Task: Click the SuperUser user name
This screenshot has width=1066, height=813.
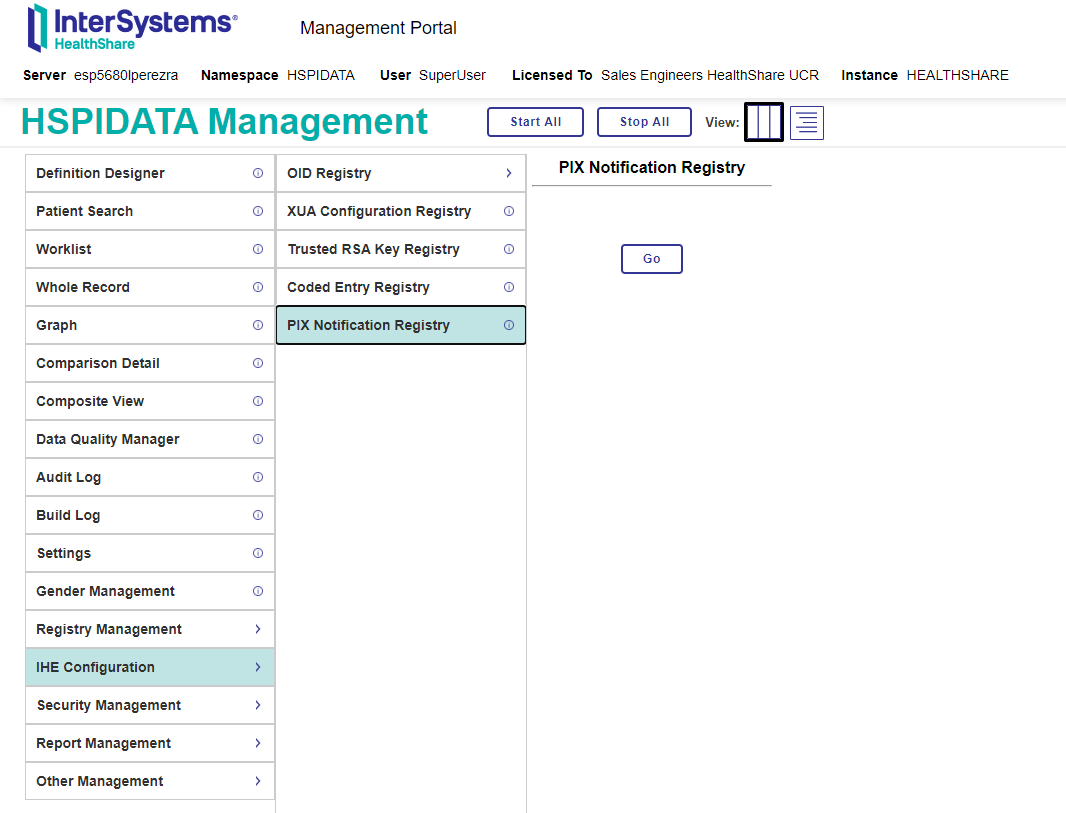Action: click(x=452, y=75)
